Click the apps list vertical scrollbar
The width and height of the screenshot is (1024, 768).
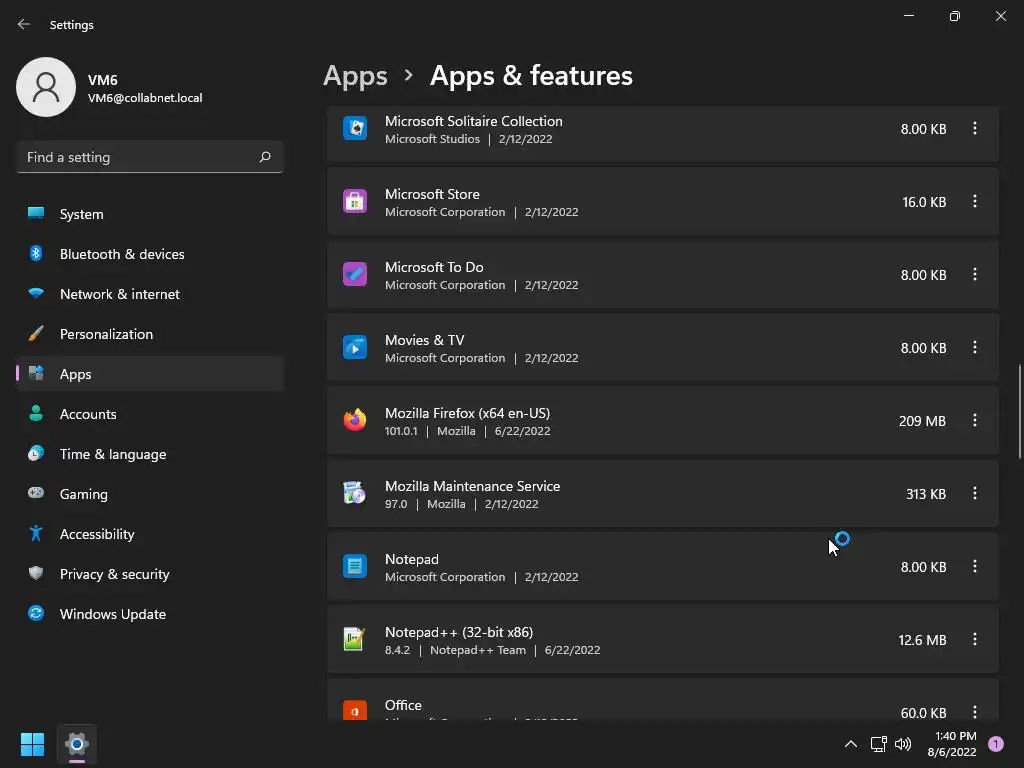pos(1019,410)
